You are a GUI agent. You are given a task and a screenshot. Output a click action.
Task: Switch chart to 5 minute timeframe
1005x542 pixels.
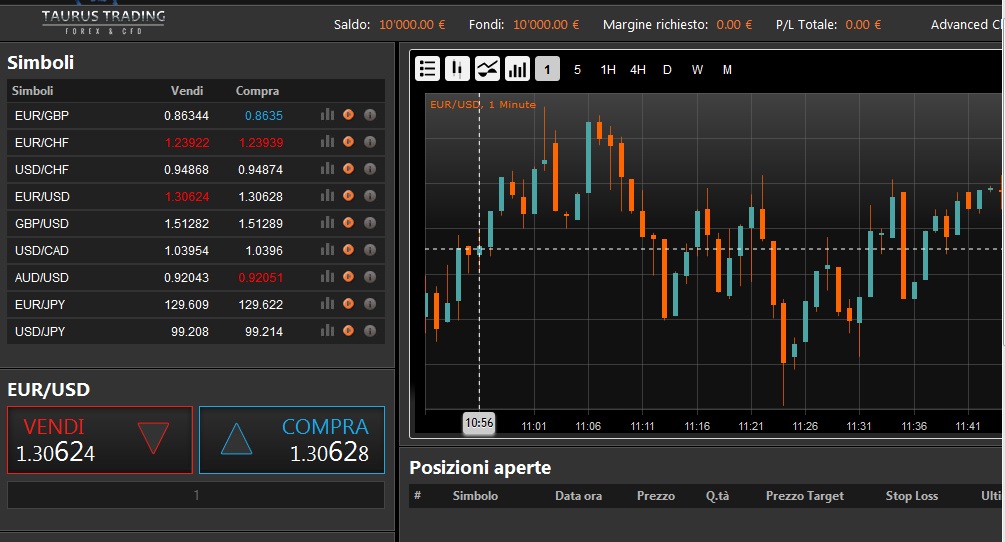tap(577, 70)
